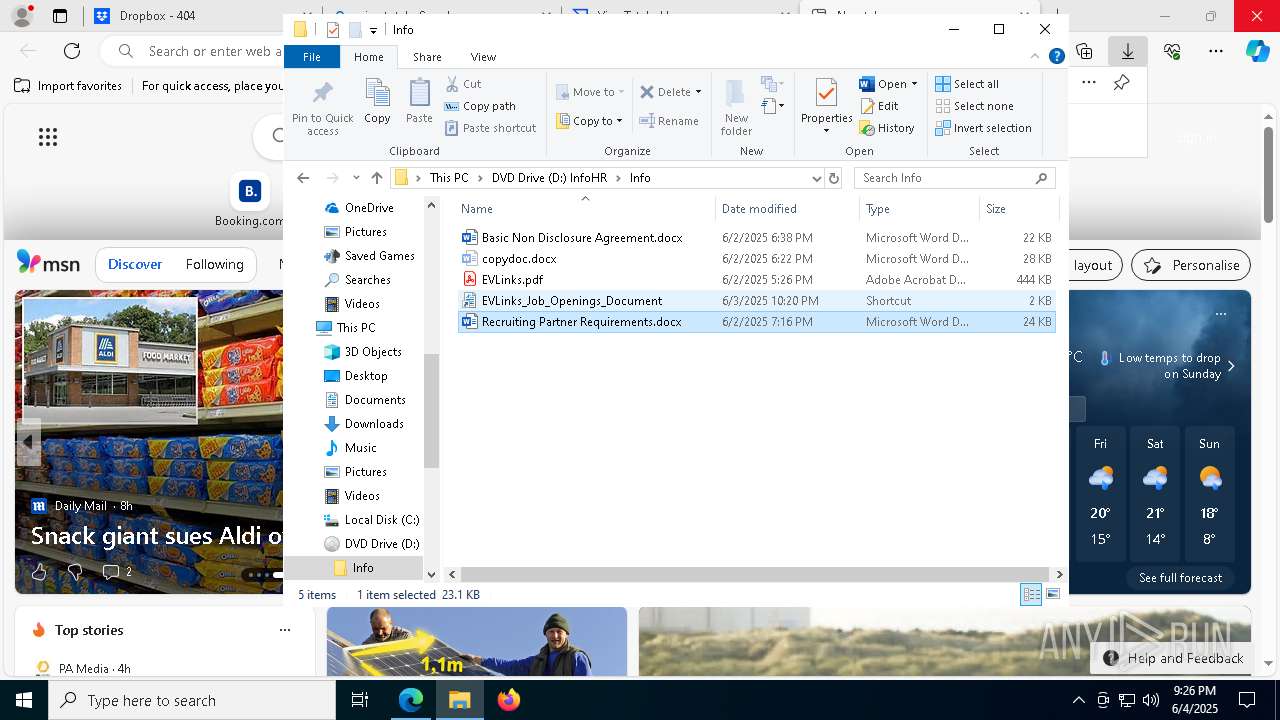Refresh the Info folder address bar

(834, 178)
